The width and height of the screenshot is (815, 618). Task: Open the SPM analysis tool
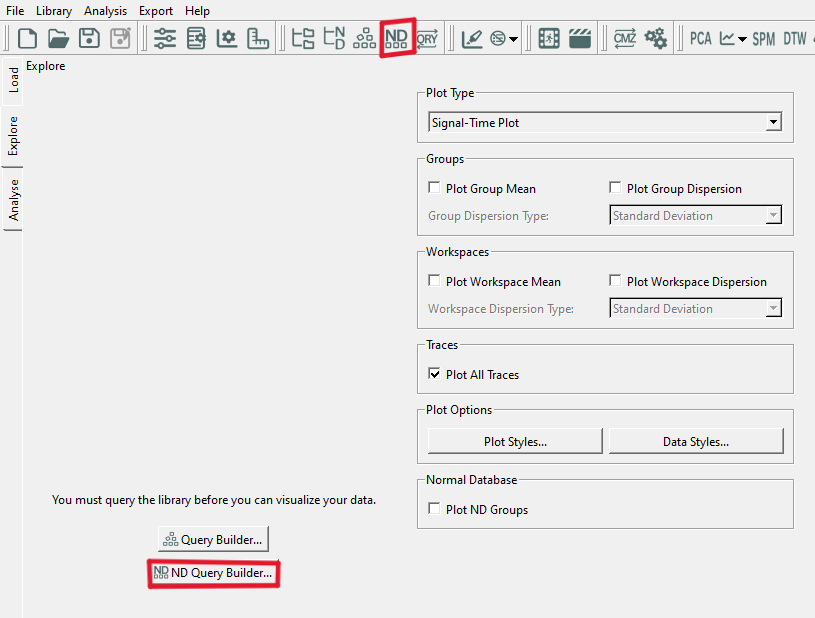764,39
